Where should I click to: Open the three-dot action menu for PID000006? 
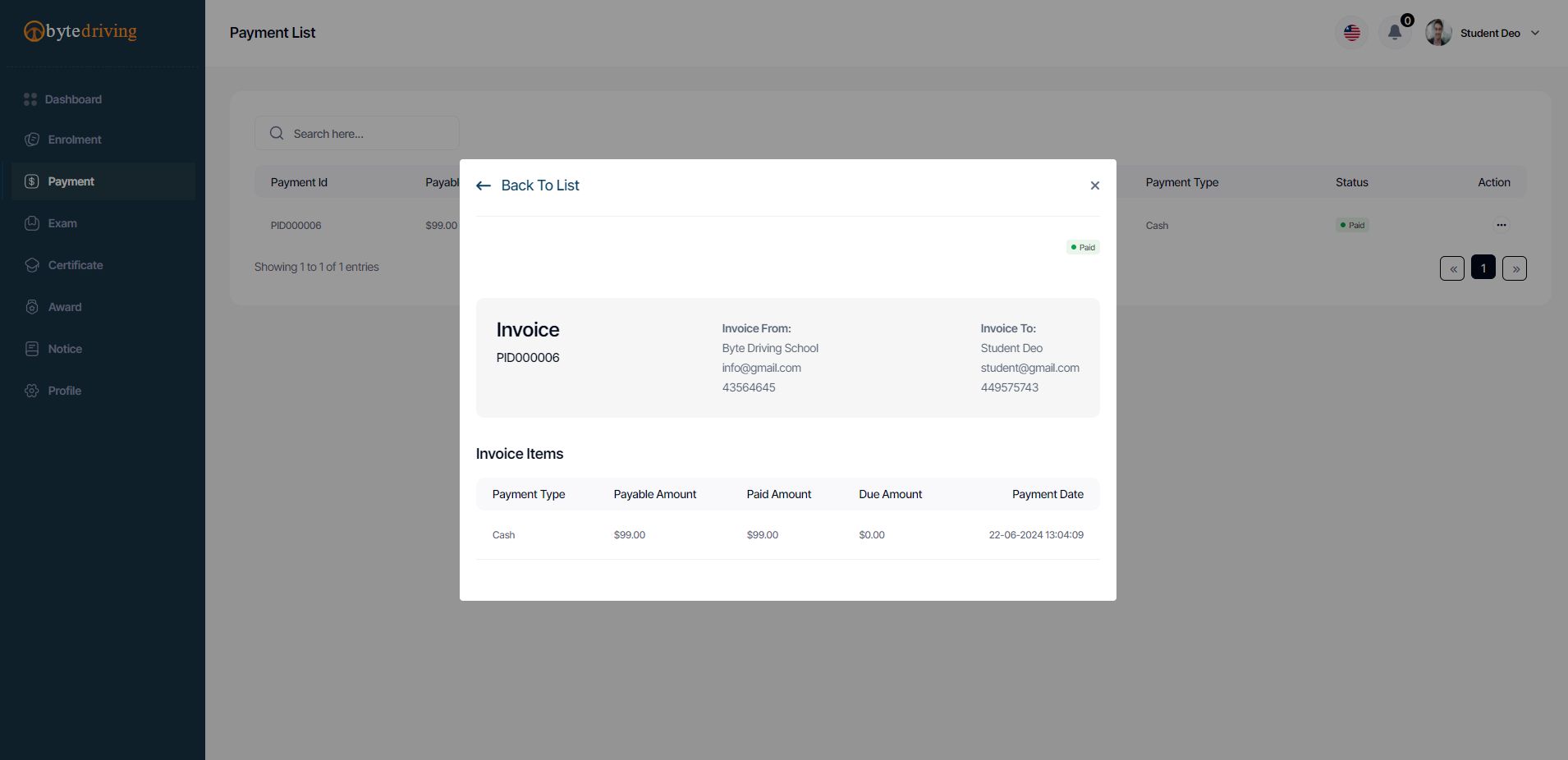[1501, 225]
